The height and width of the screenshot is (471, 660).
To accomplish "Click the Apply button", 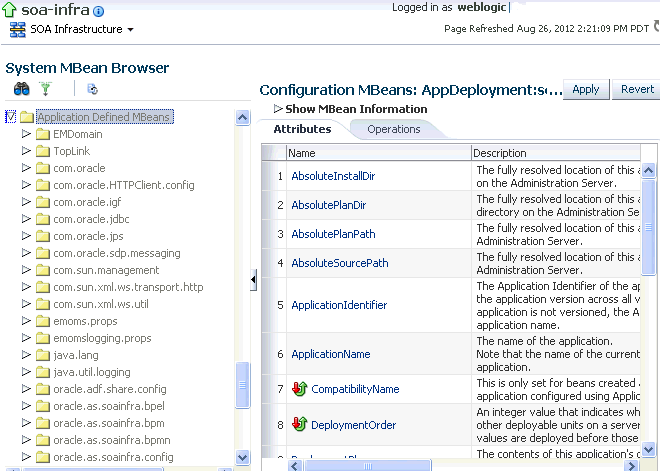I will click(585, 90).
